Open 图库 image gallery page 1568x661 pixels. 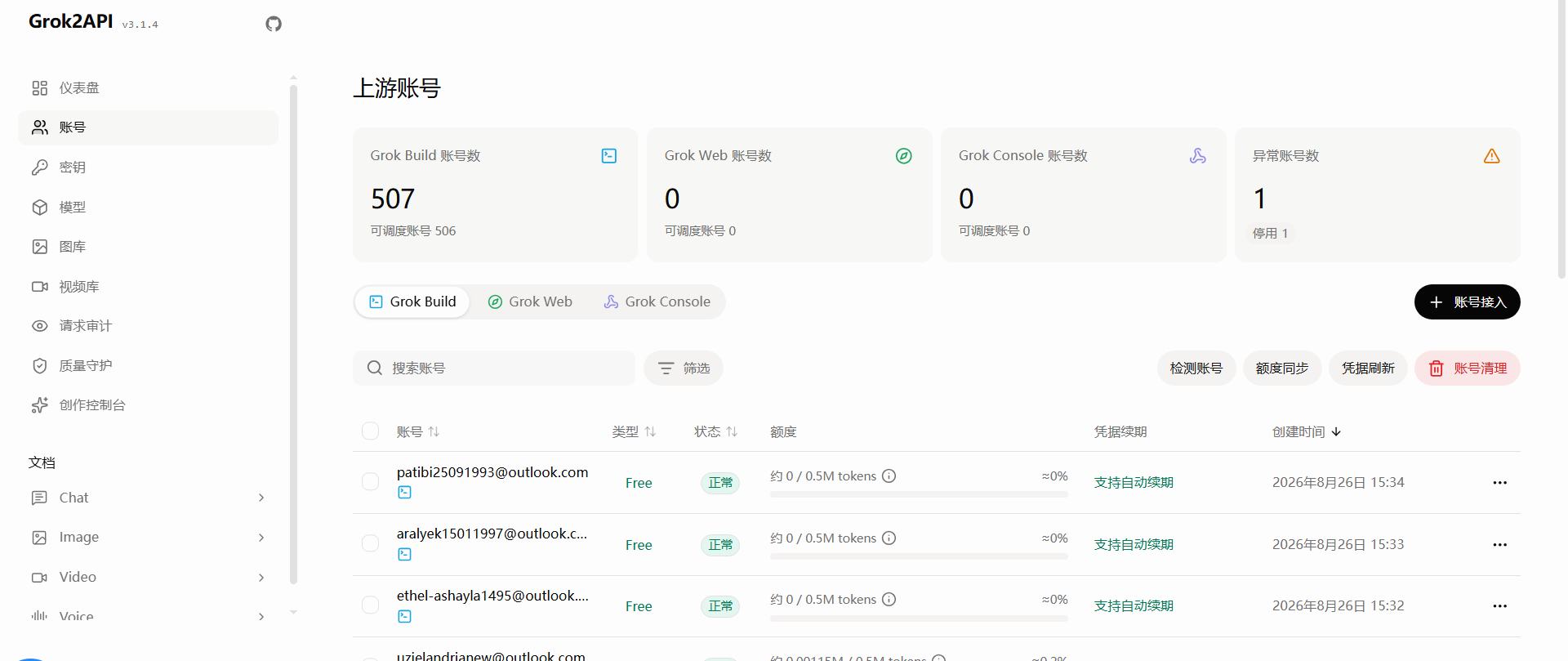[x=148, y=247]
